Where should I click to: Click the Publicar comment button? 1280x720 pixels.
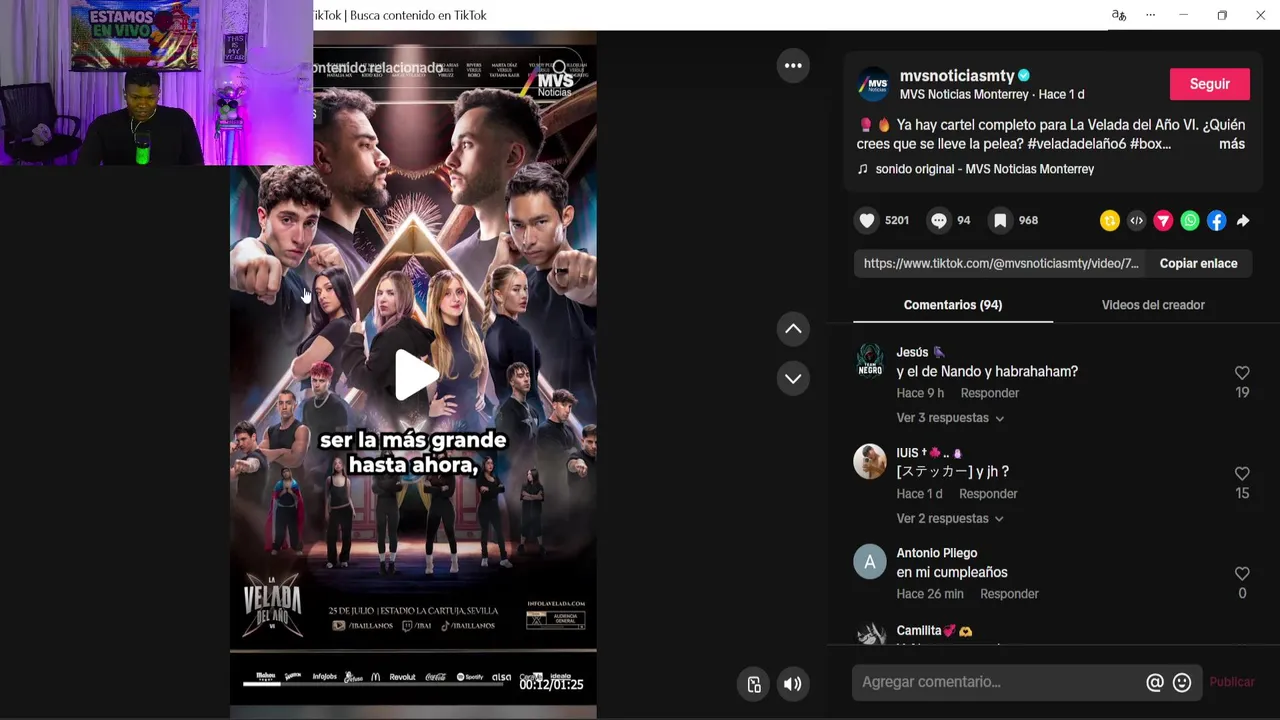(x=1232, y=682)
